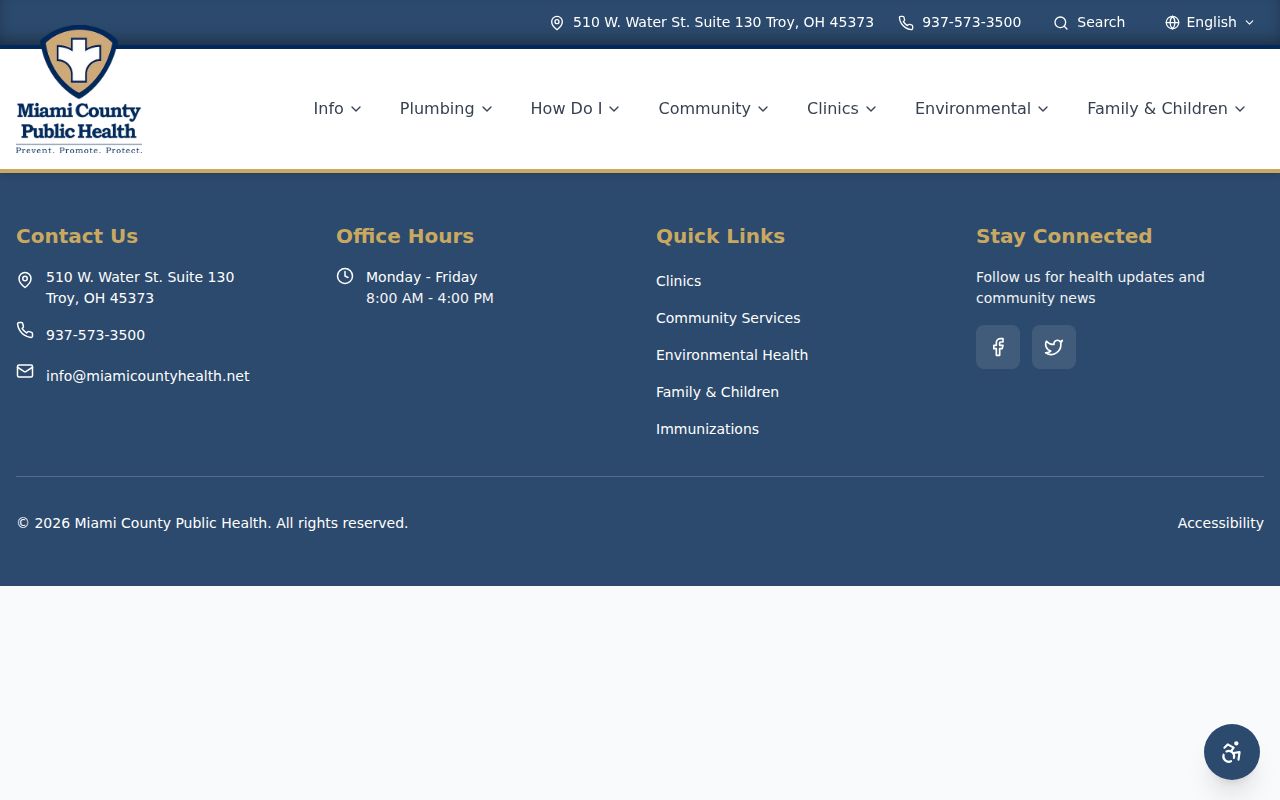Click the 8:00 AM - 4:00 PM text

pyautogui.click(x=430, y=298)
